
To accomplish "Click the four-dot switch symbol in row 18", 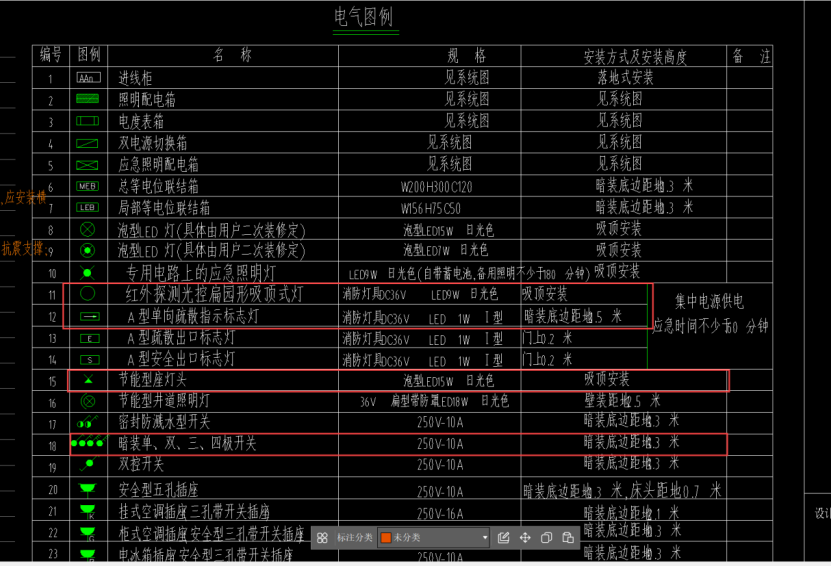I will point(88,442).
